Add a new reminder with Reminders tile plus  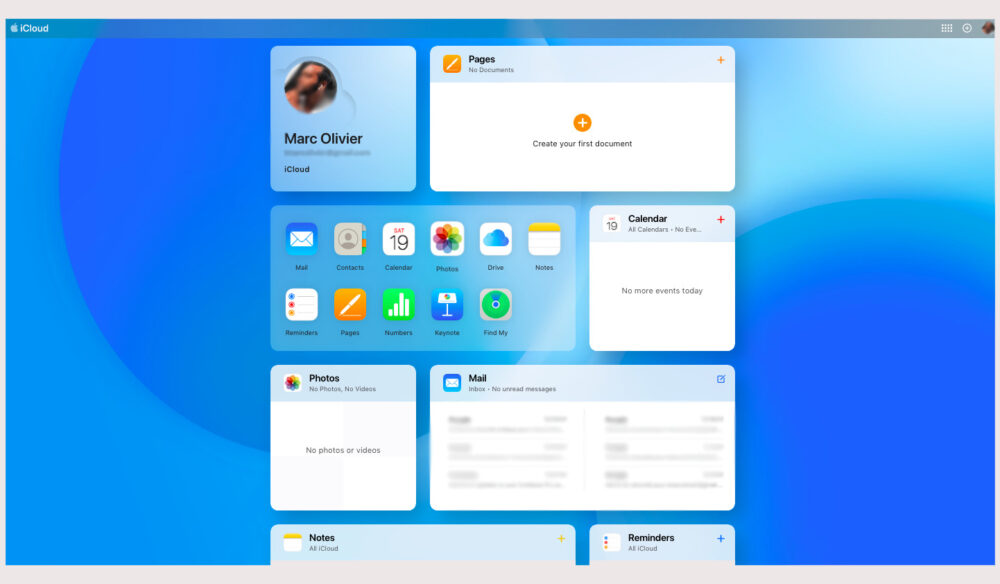tap(721, 539)
